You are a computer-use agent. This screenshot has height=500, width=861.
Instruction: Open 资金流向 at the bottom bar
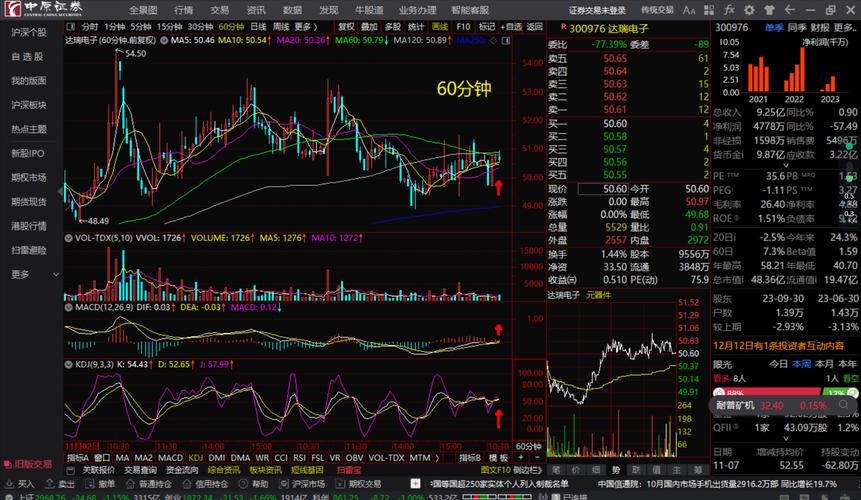[x=182, y=470]
